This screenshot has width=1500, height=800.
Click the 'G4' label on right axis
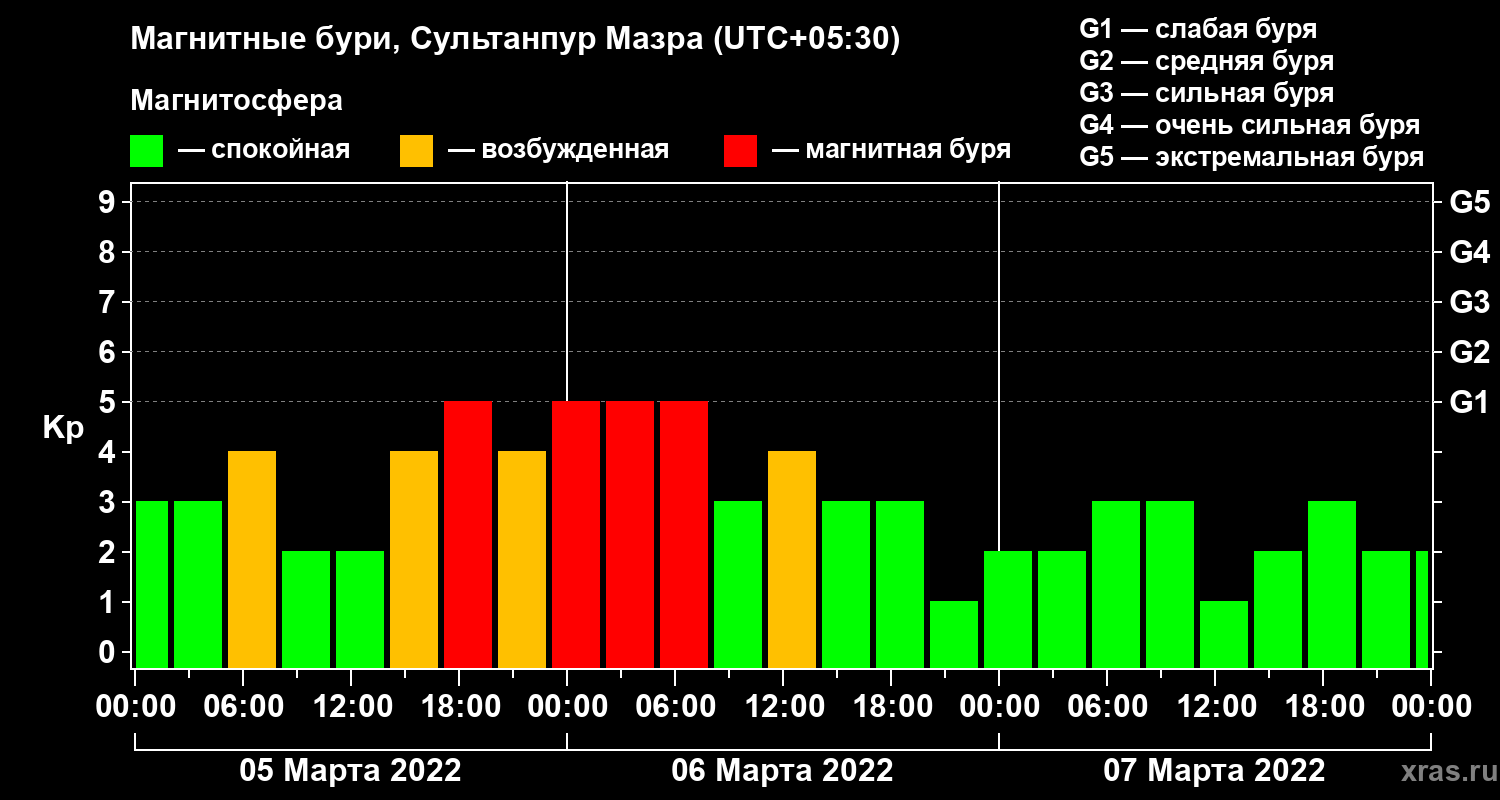pos(1469,252)
